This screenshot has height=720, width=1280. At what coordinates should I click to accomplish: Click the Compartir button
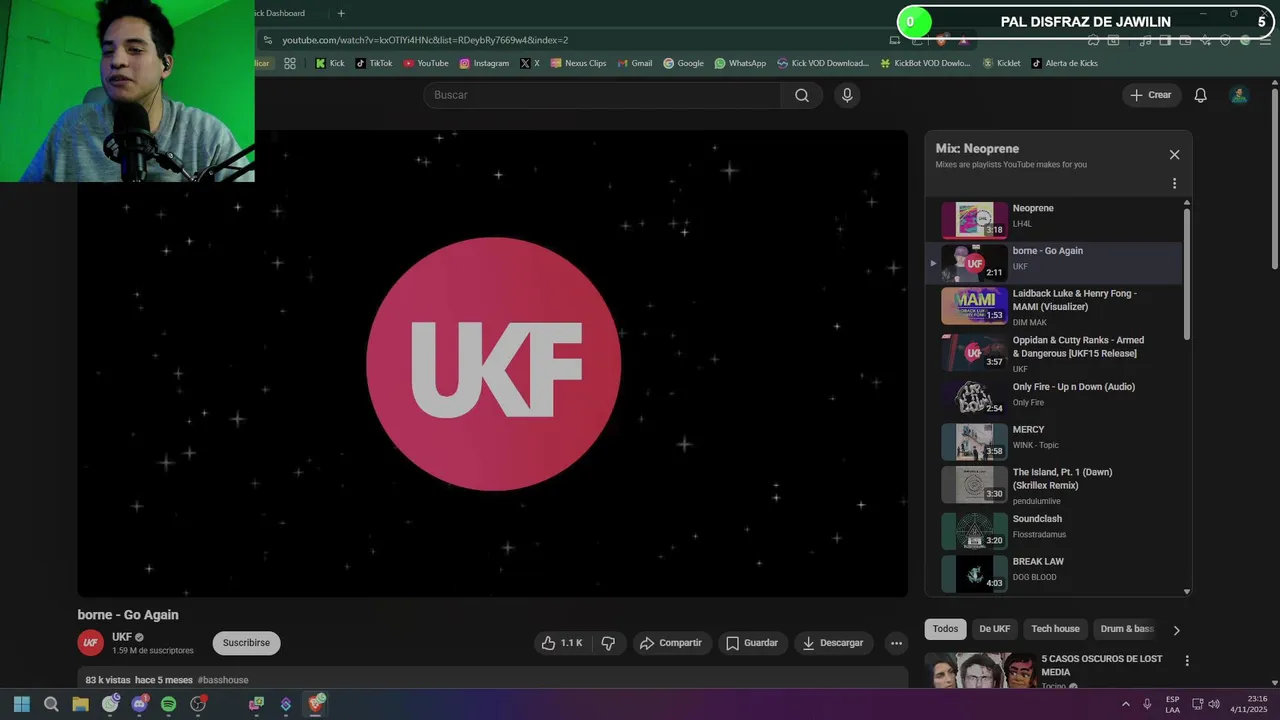671,643
